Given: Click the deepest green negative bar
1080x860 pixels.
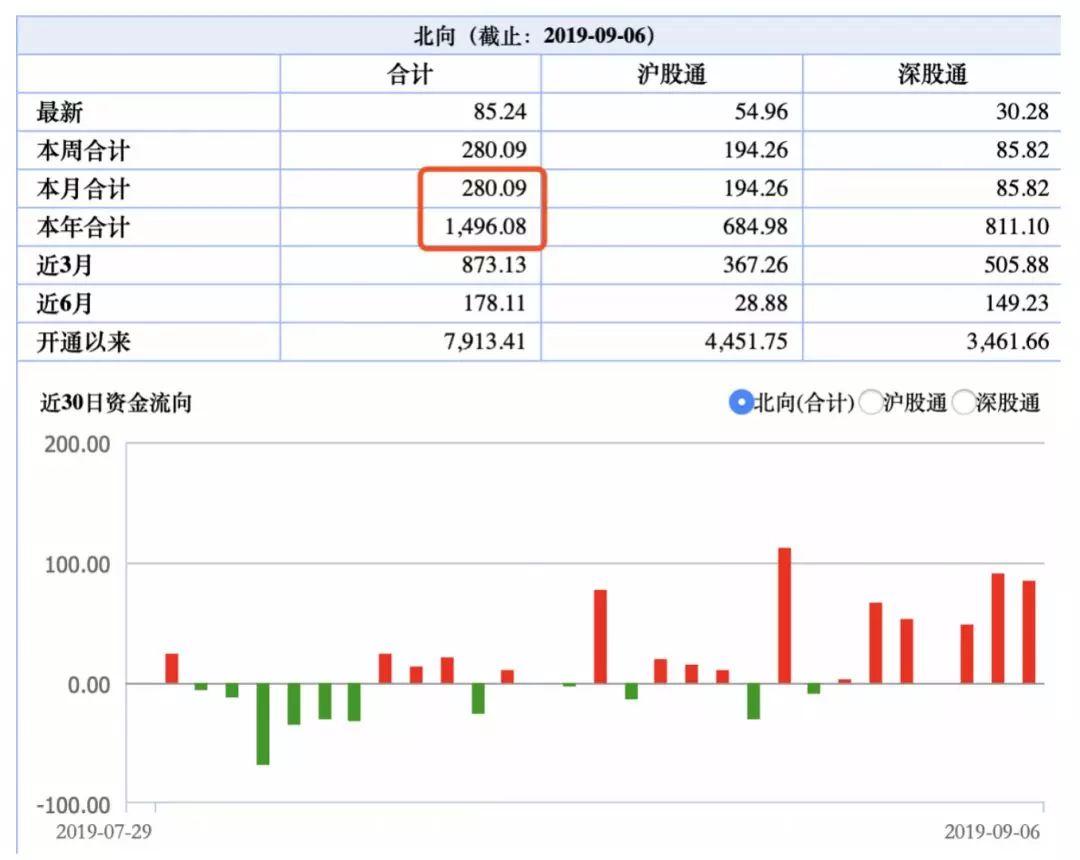Looking at the screenshot, I should [263, 724].
